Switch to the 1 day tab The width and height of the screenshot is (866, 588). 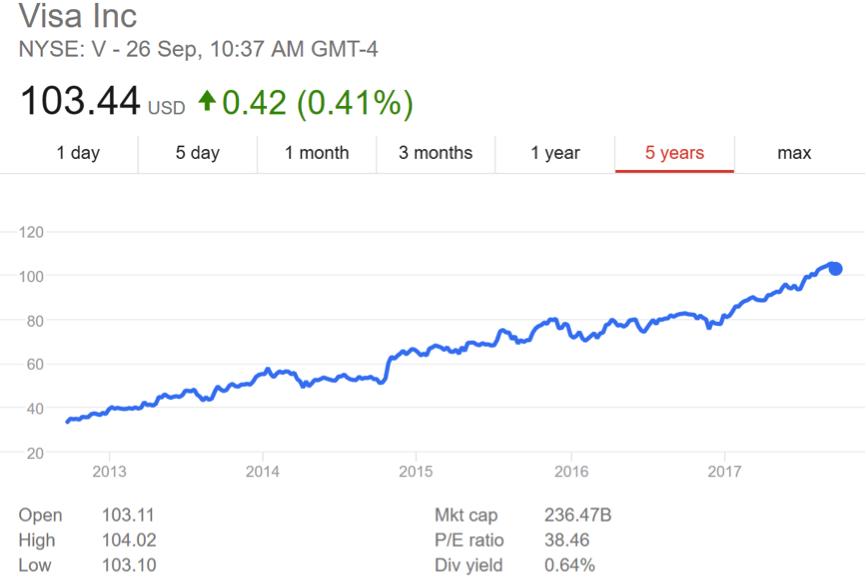[x=78, y=153]
